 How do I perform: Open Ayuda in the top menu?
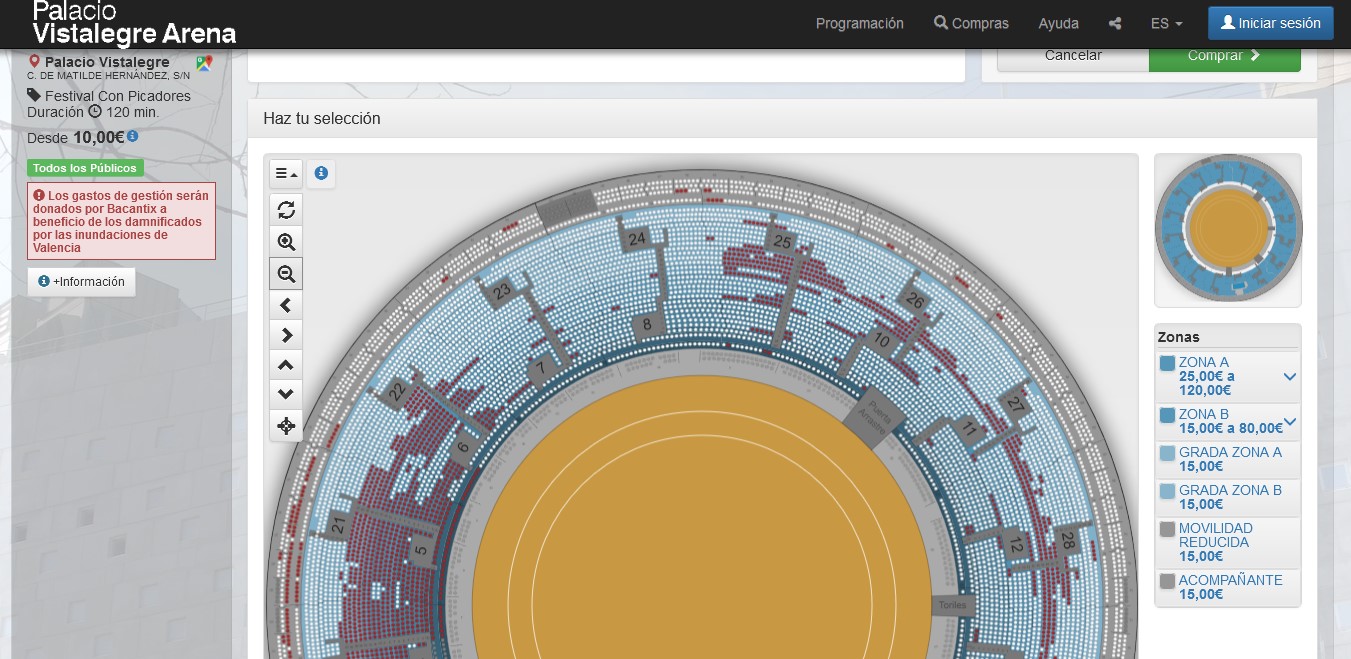(1058, 23)
